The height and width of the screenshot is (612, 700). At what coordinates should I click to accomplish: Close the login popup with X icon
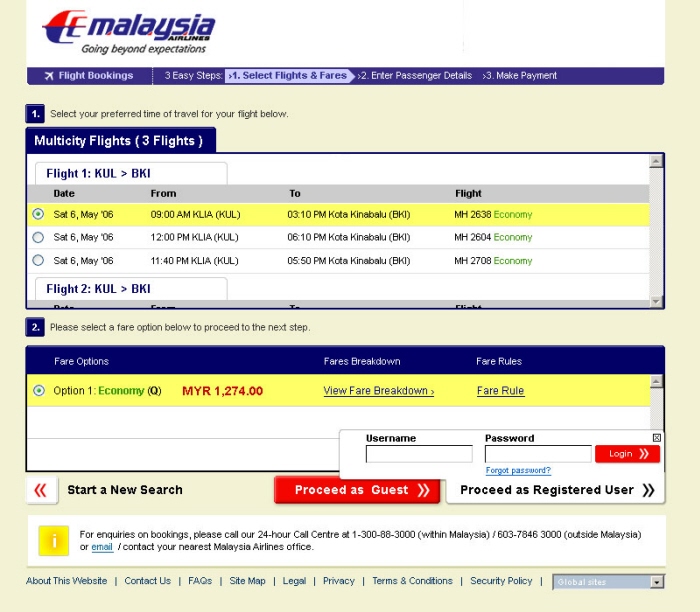click(657, 438)
